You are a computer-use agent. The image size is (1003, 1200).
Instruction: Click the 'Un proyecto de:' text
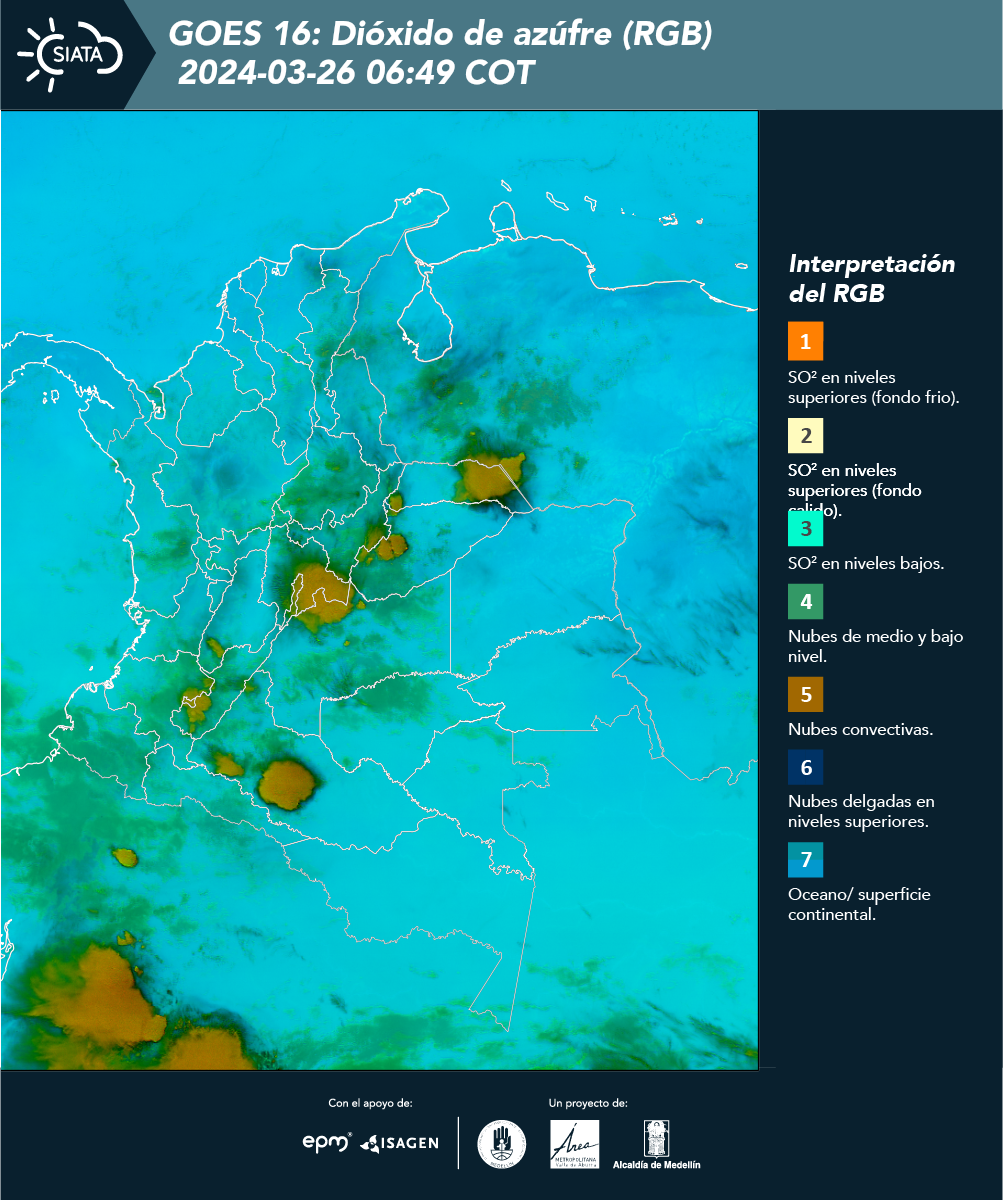[x=588, y=1103]
